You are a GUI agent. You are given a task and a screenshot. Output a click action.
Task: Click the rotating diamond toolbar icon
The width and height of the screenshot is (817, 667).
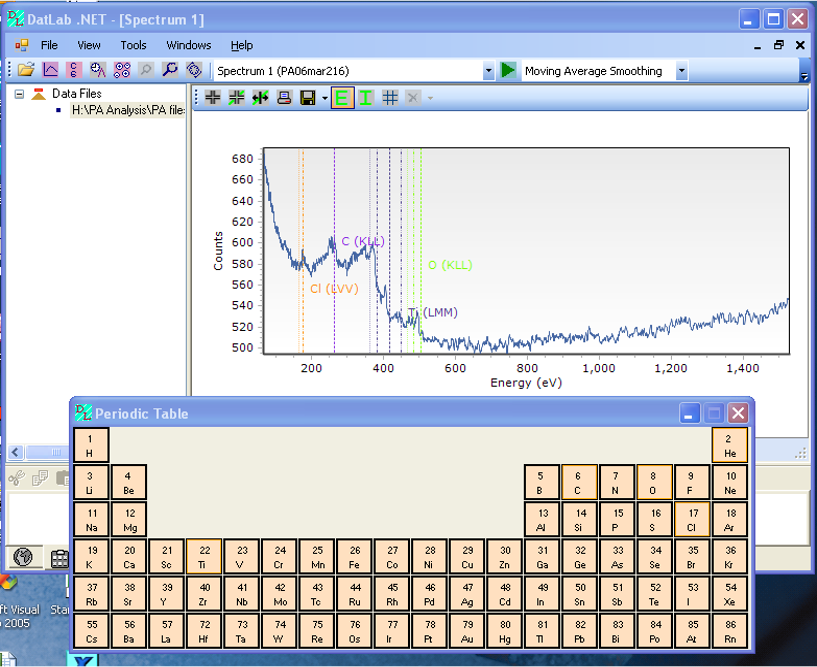[194, 70]
